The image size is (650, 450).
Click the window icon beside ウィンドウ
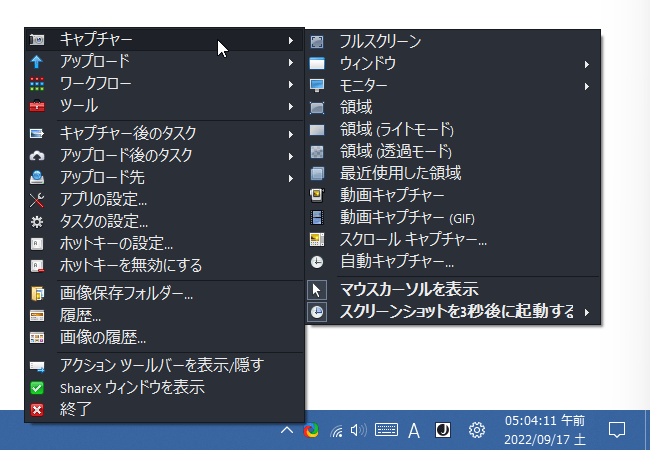[317, 64]
